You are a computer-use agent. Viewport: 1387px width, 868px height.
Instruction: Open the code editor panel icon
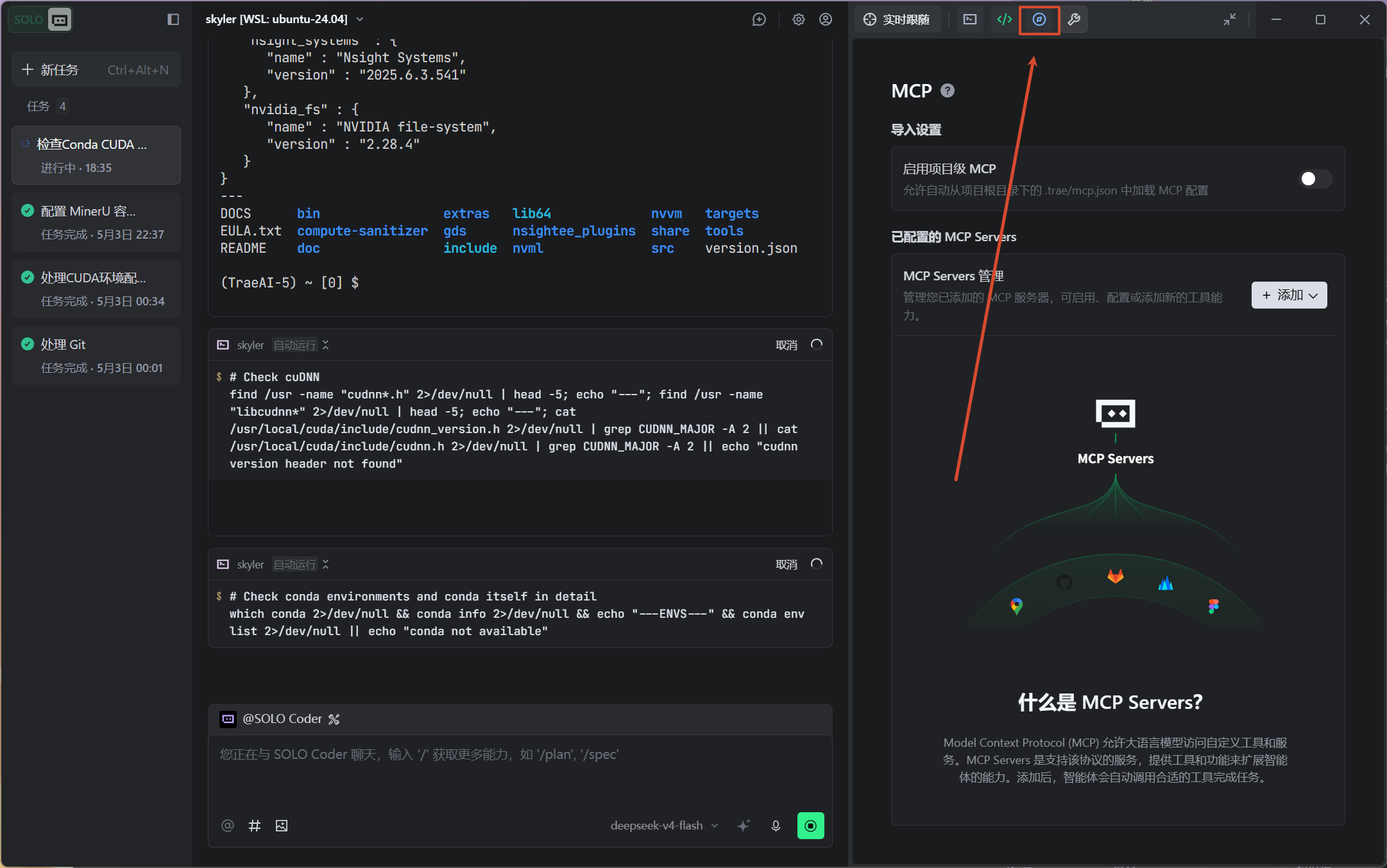1005,19
